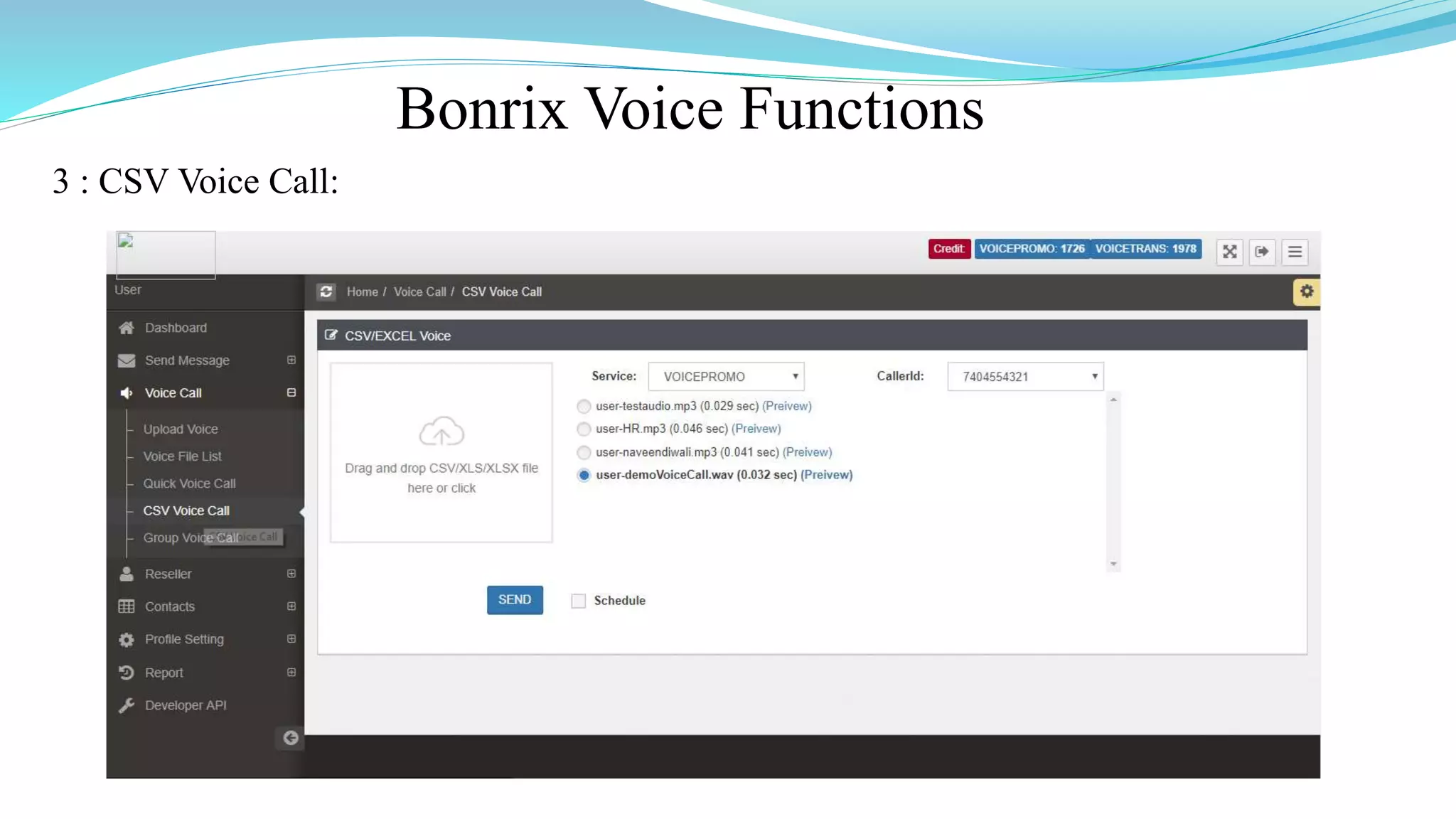Open Developer API menu item
The image size is (1456, 819).
[186, 705]
